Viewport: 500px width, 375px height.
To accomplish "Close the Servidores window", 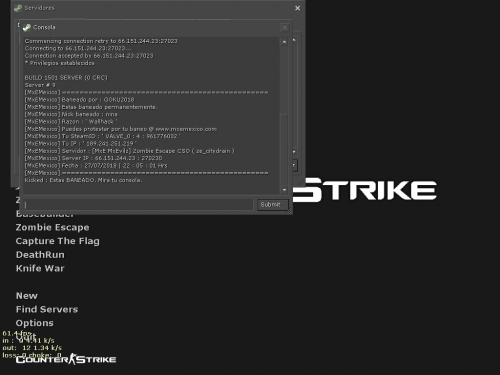I will point(297,8).
